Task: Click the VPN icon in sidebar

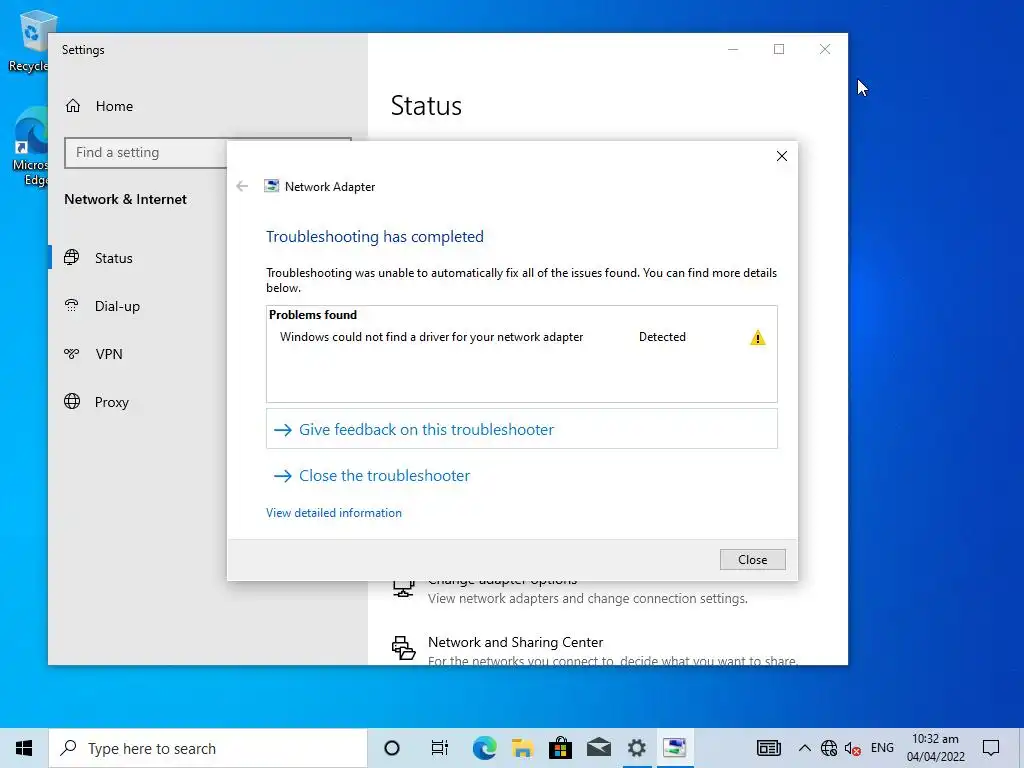Action: 72,354
